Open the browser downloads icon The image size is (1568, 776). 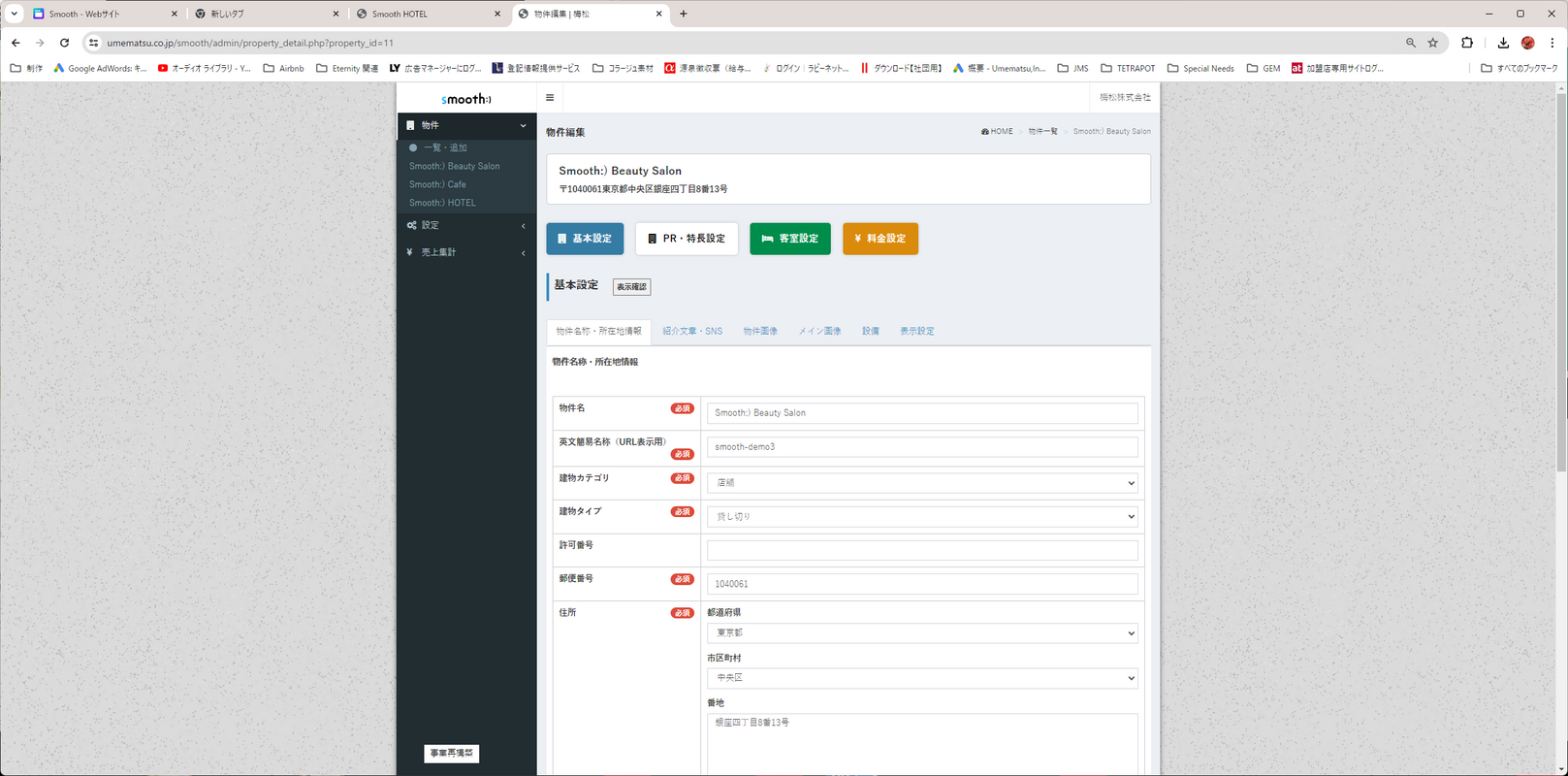point(1502,43)
